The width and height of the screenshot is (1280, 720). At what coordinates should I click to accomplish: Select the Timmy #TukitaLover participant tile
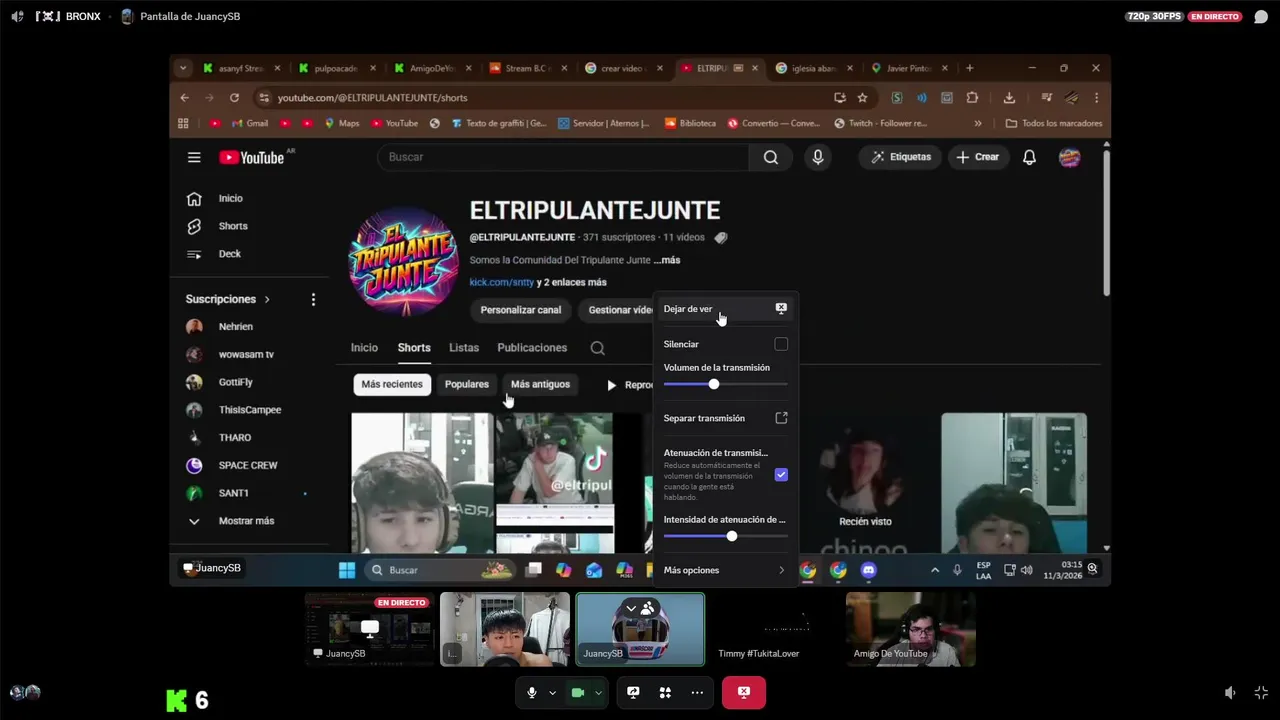tap(775, 629)
